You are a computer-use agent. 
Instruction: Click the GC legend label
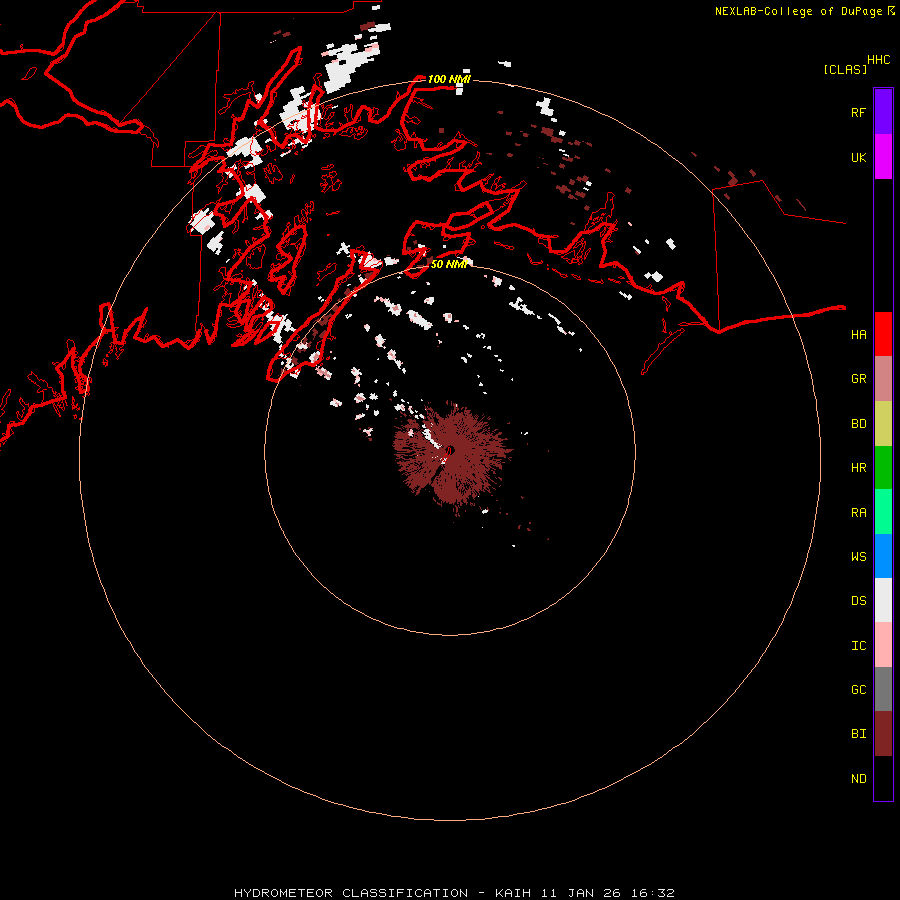tap(858, 689)
